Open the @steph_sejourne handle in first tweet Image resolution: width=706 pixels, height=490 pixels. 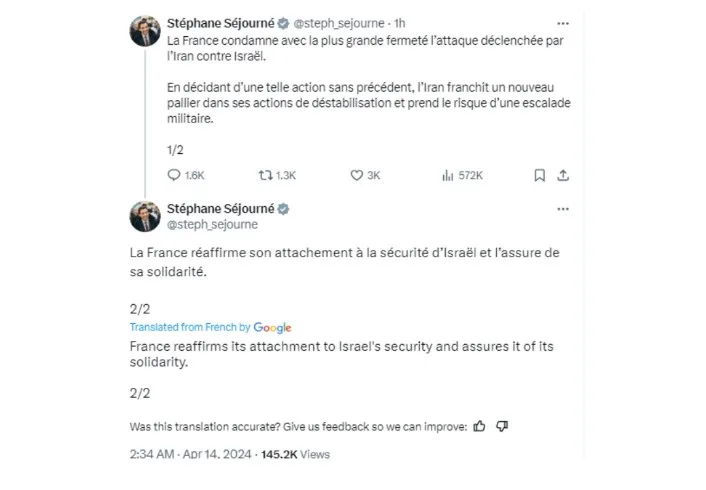pos(335,22)
